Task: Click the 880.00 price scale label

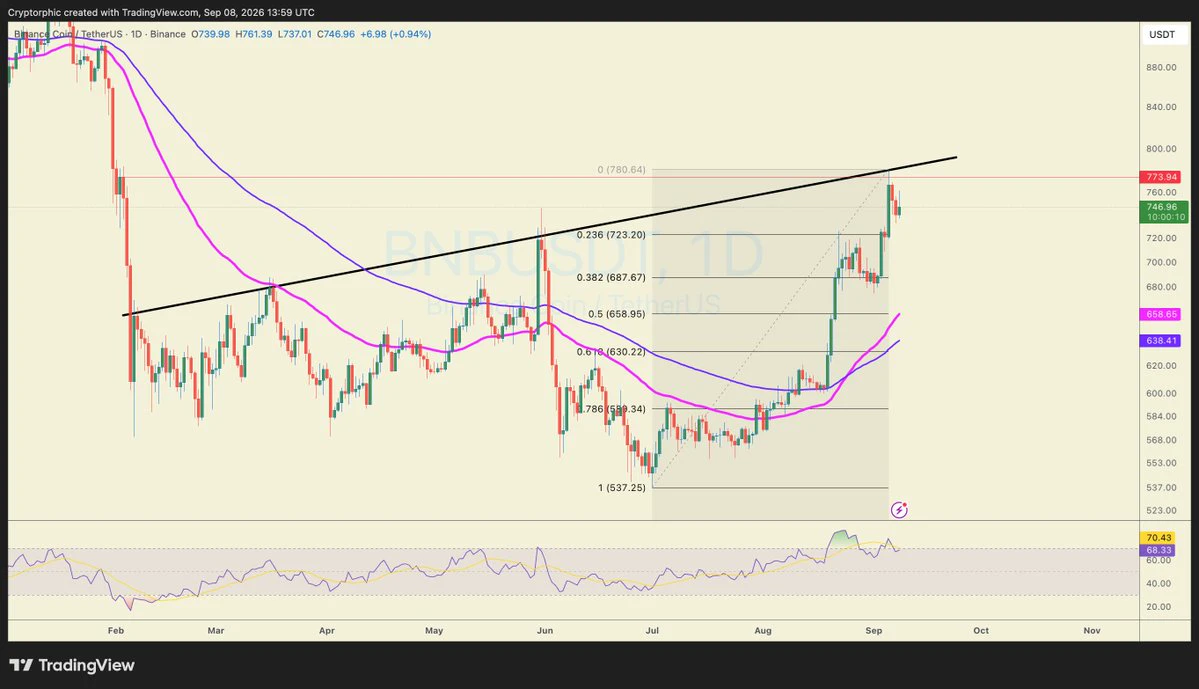Action: point(1161,67)
